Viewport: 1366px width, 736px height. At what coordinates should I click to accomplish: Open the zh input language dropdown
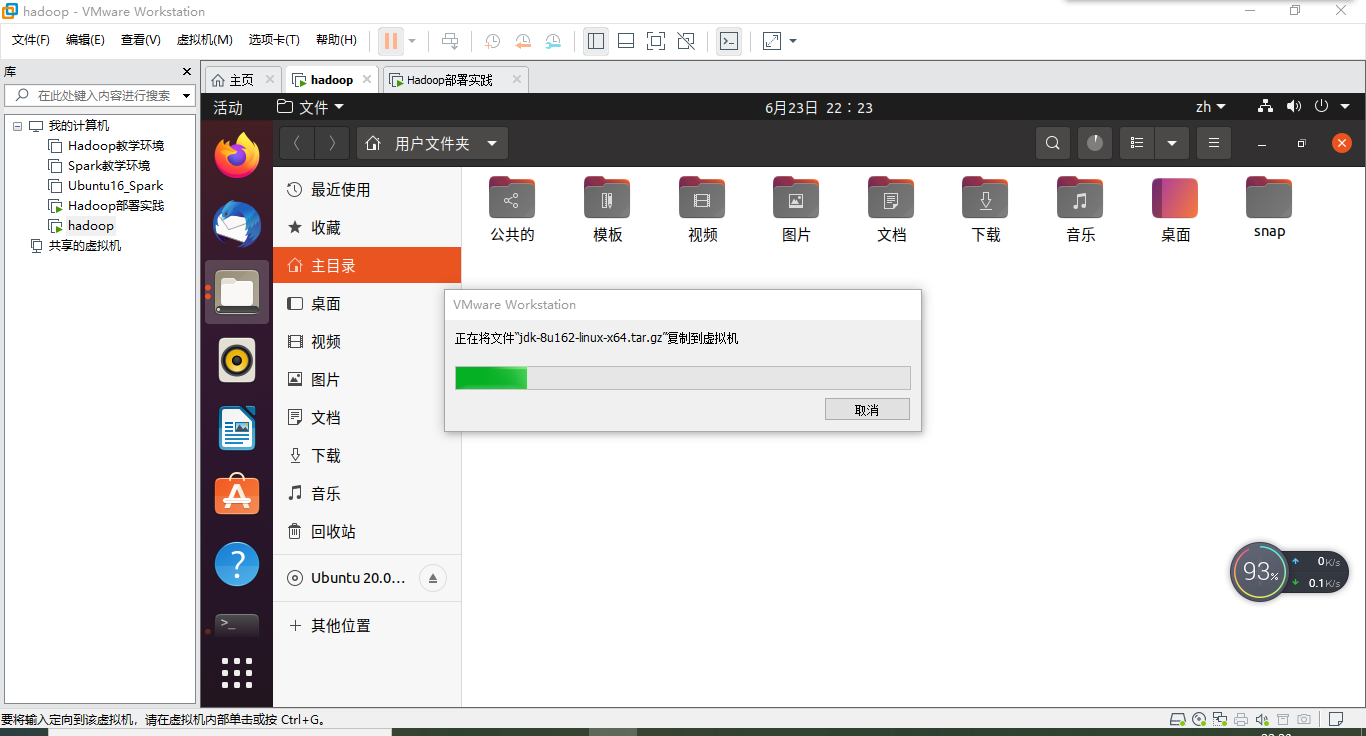tap(1211, 107)
